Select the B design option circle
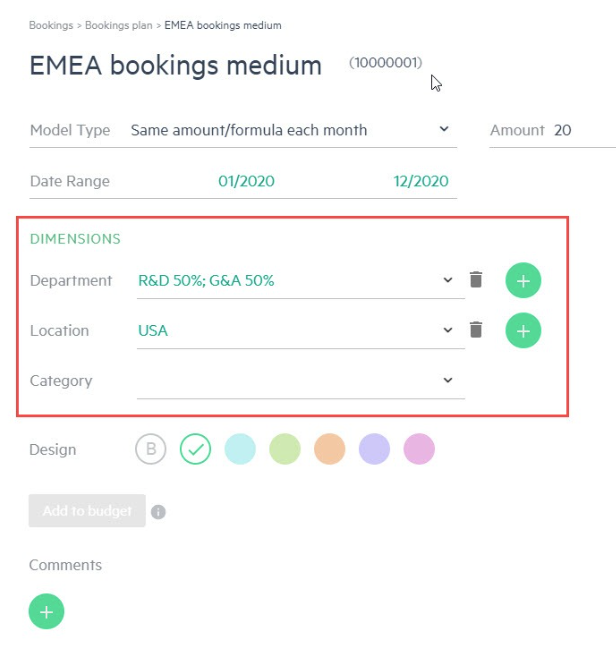 click(151, 449)
